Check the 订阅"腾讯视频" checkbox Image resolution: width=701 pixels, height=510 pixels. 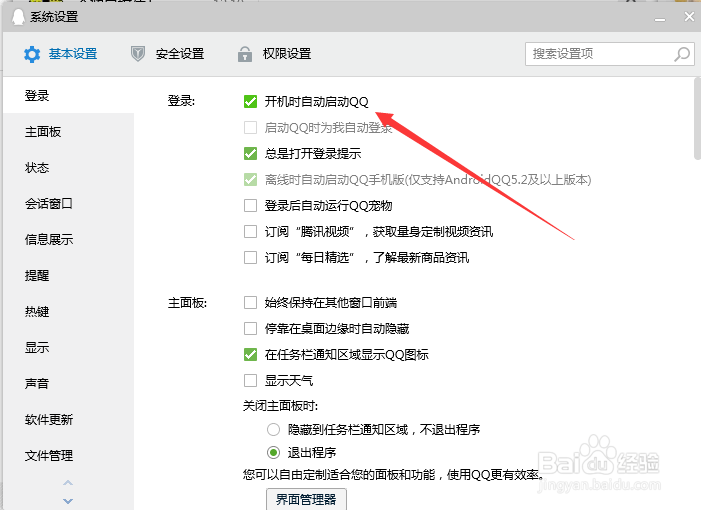click(x=250, y=232)
